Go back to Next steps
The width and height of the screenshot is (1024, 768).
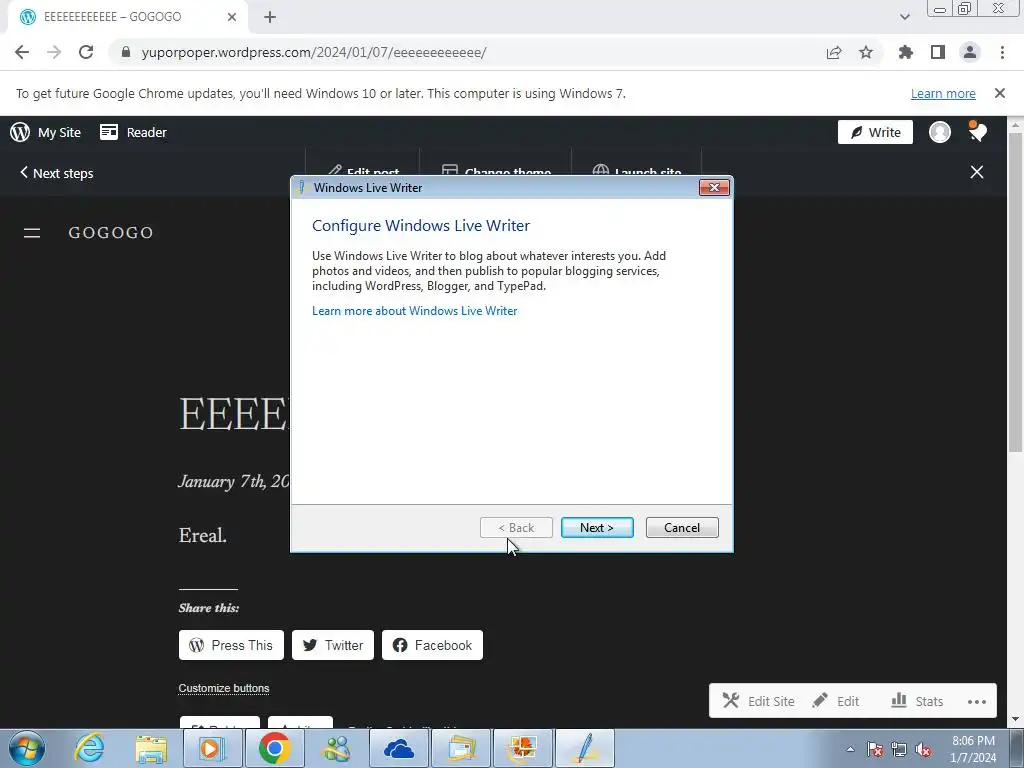click(56, 173)
